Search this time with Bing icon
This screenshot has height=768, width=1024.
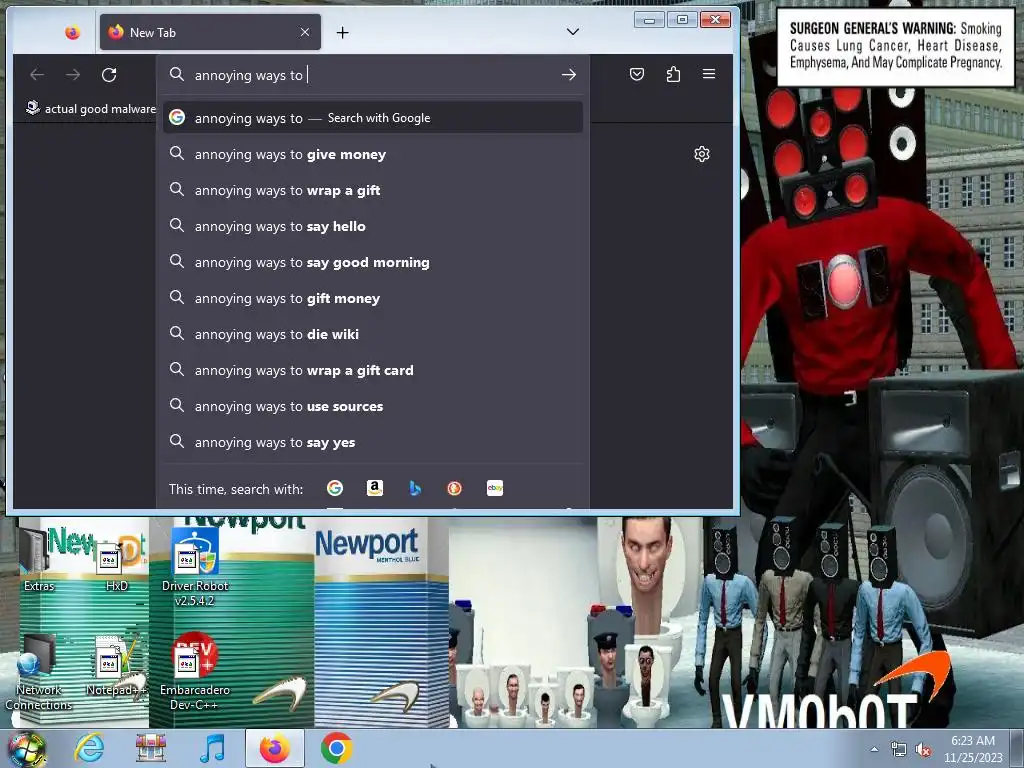(415, 488)
